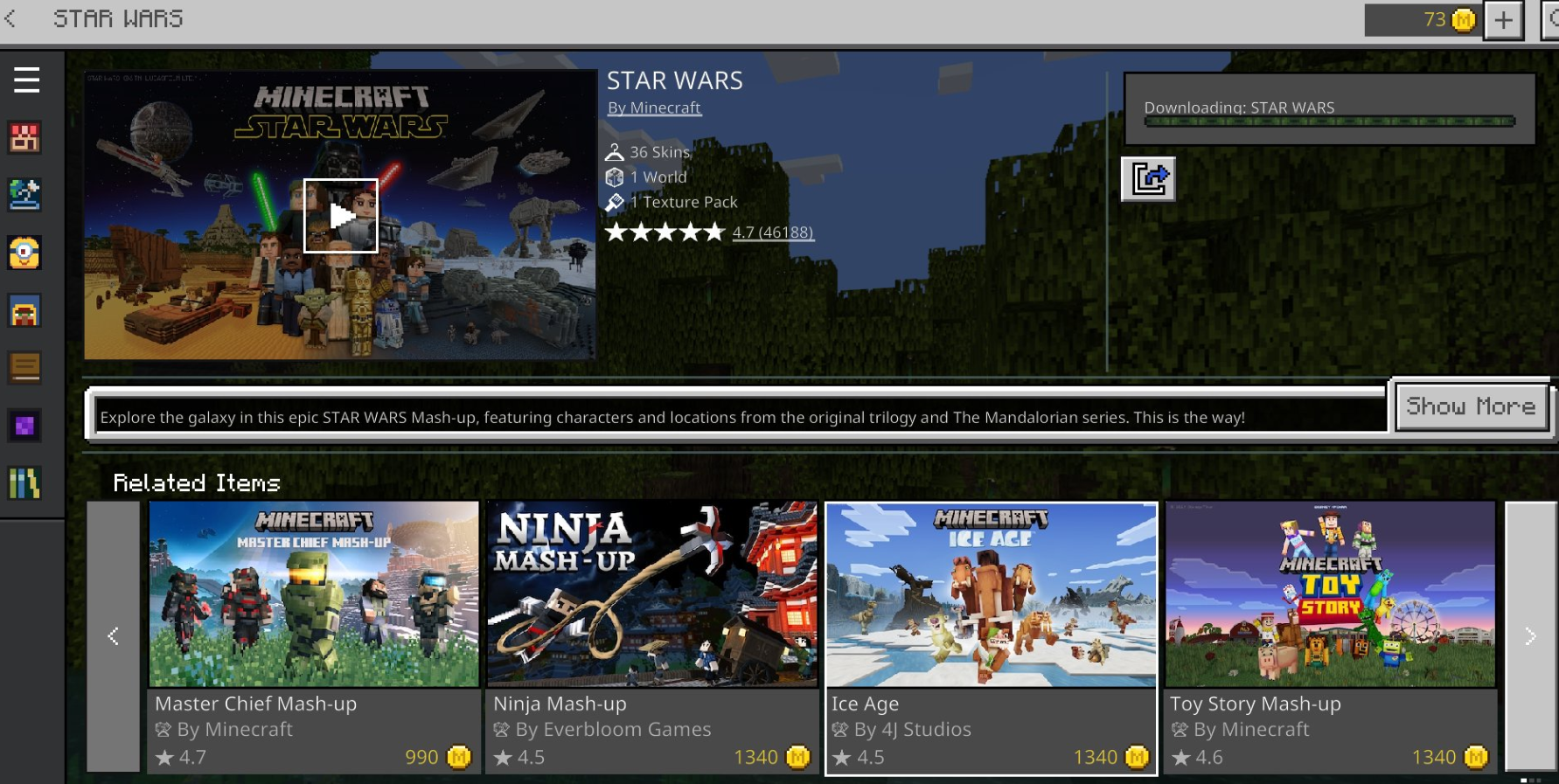Click the '990' price on Master Chief Mash-up
1559x784 pixels.
click(x=421, y=758)
